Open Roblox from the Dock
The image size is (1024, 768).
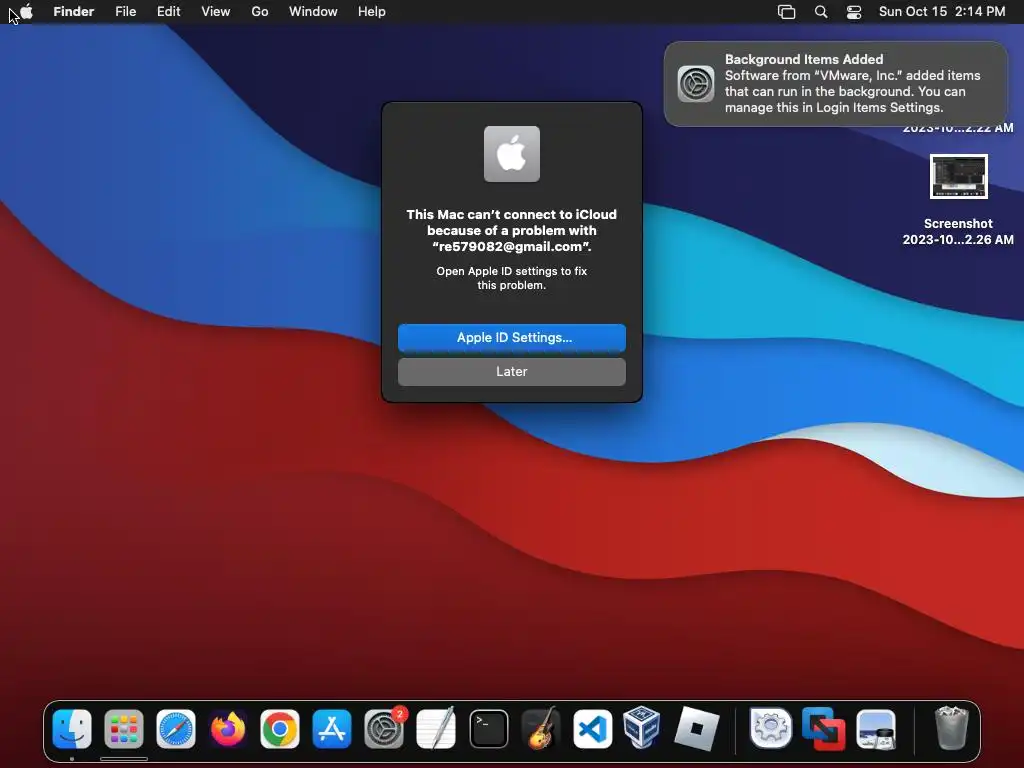click(696, 728)
